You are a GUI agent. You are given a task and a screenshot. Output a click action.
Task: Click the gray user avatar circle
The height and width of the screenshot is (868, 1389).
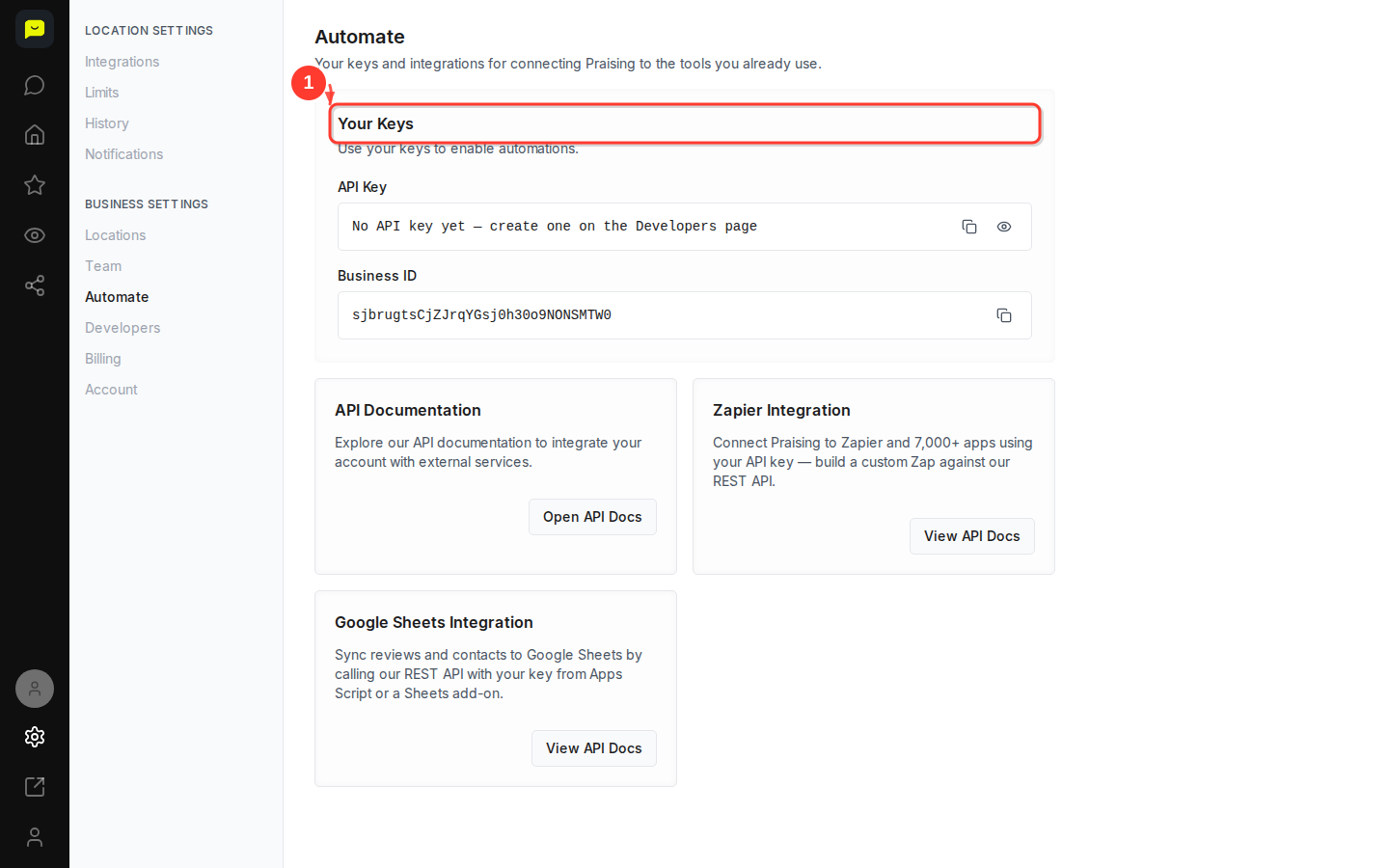coord(35,689)
